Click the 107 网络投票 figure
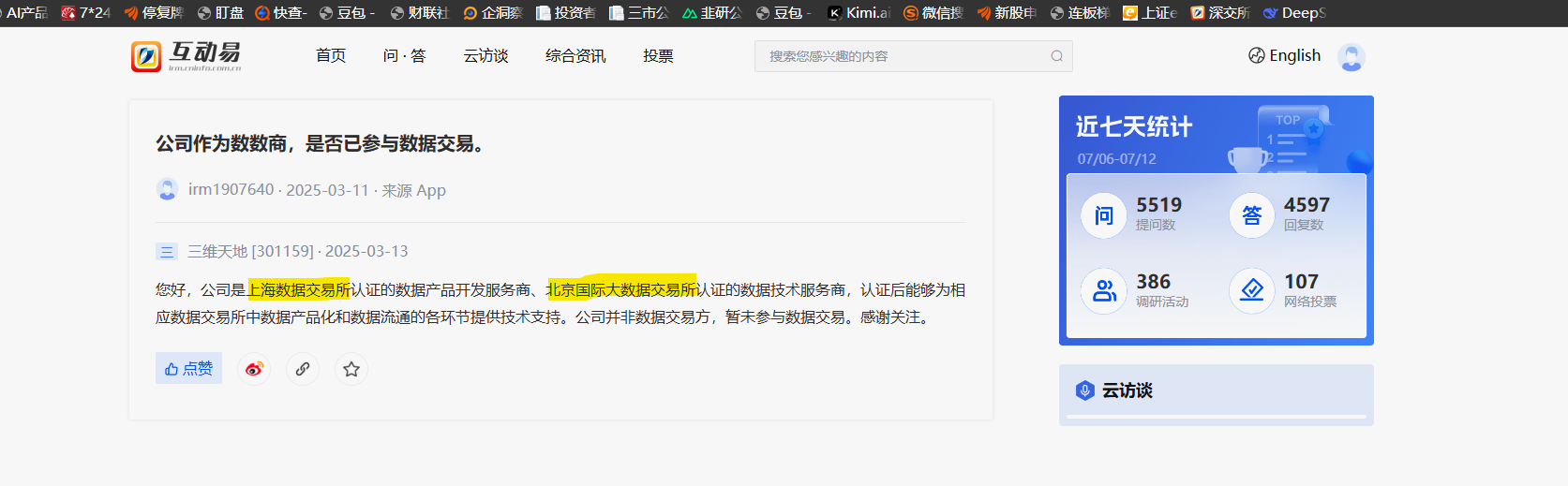The image size is (1568, 486). coord(1301,282)
